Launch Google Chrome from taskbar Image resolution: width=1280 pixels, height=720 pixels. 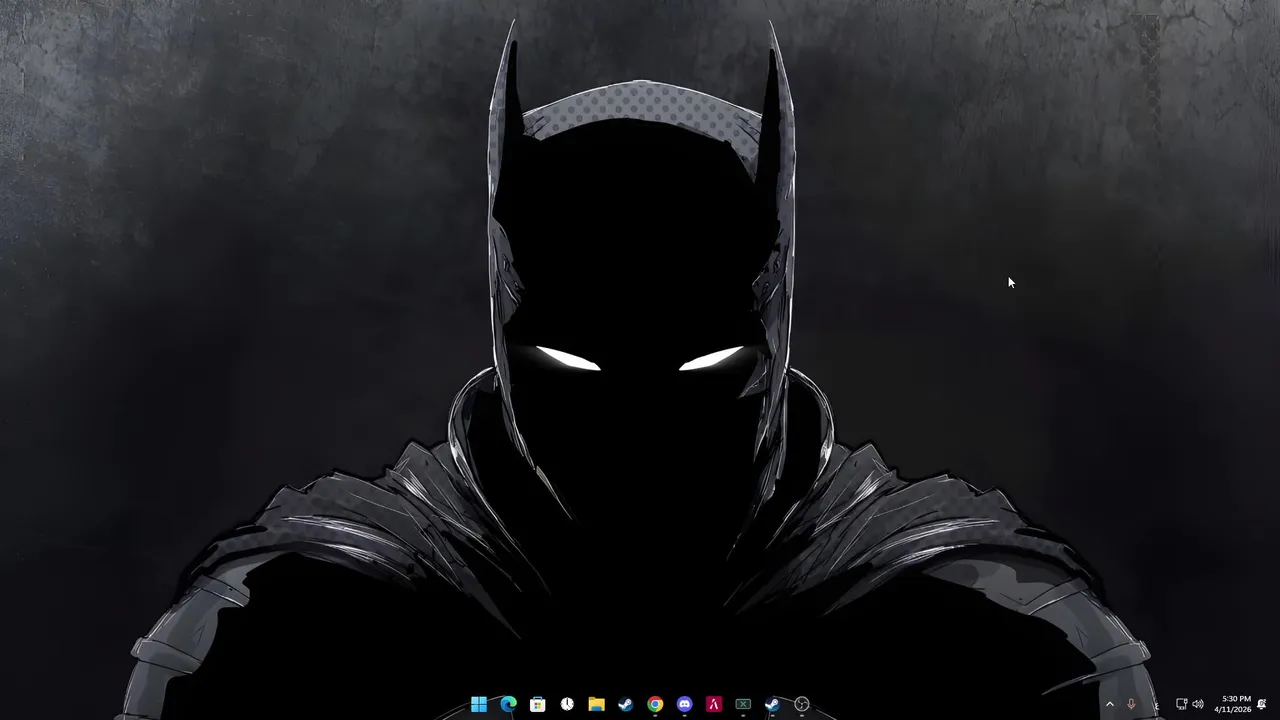655,704
